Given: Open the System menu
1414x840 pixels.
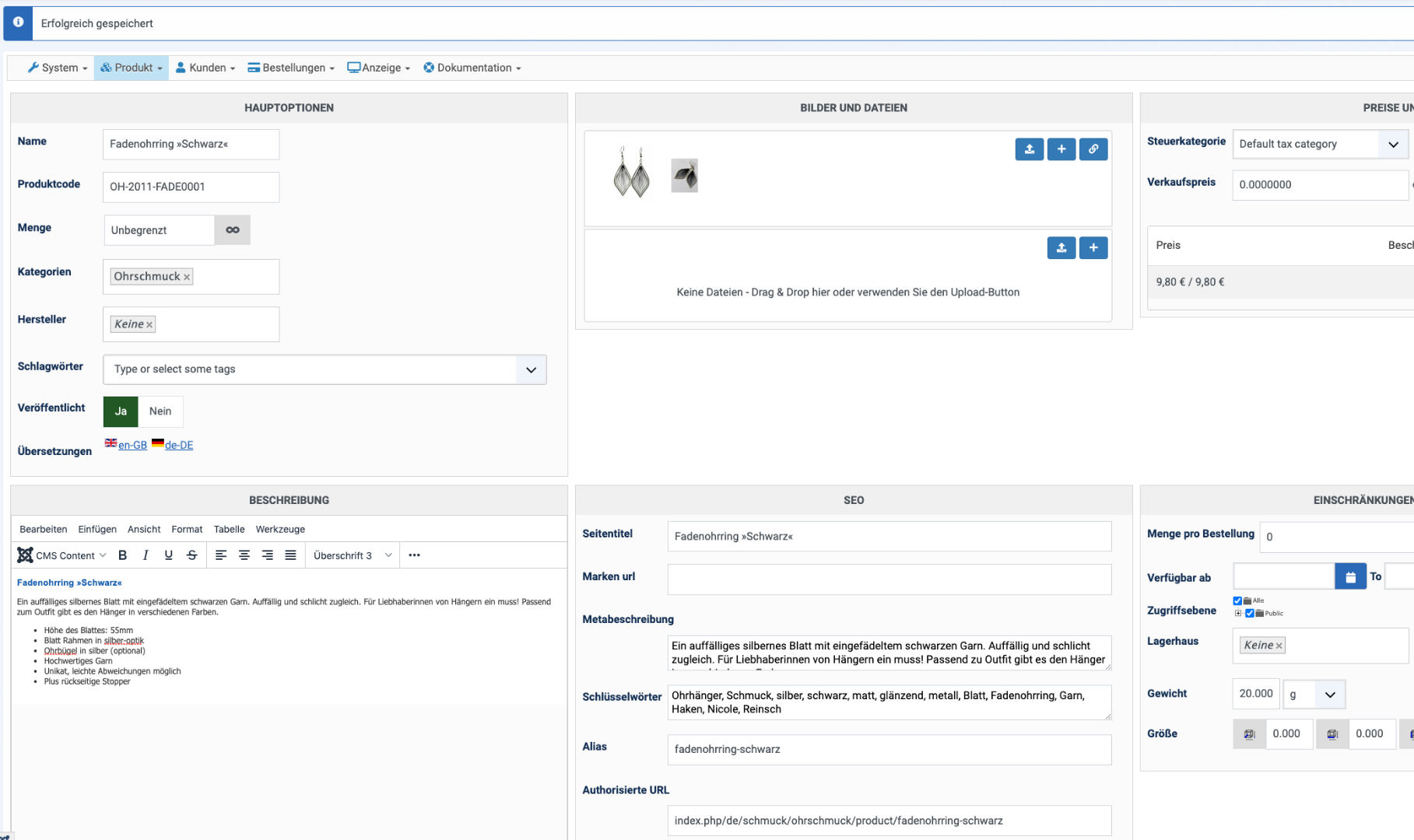Looking at the screenshot, I should pos(58,68).
